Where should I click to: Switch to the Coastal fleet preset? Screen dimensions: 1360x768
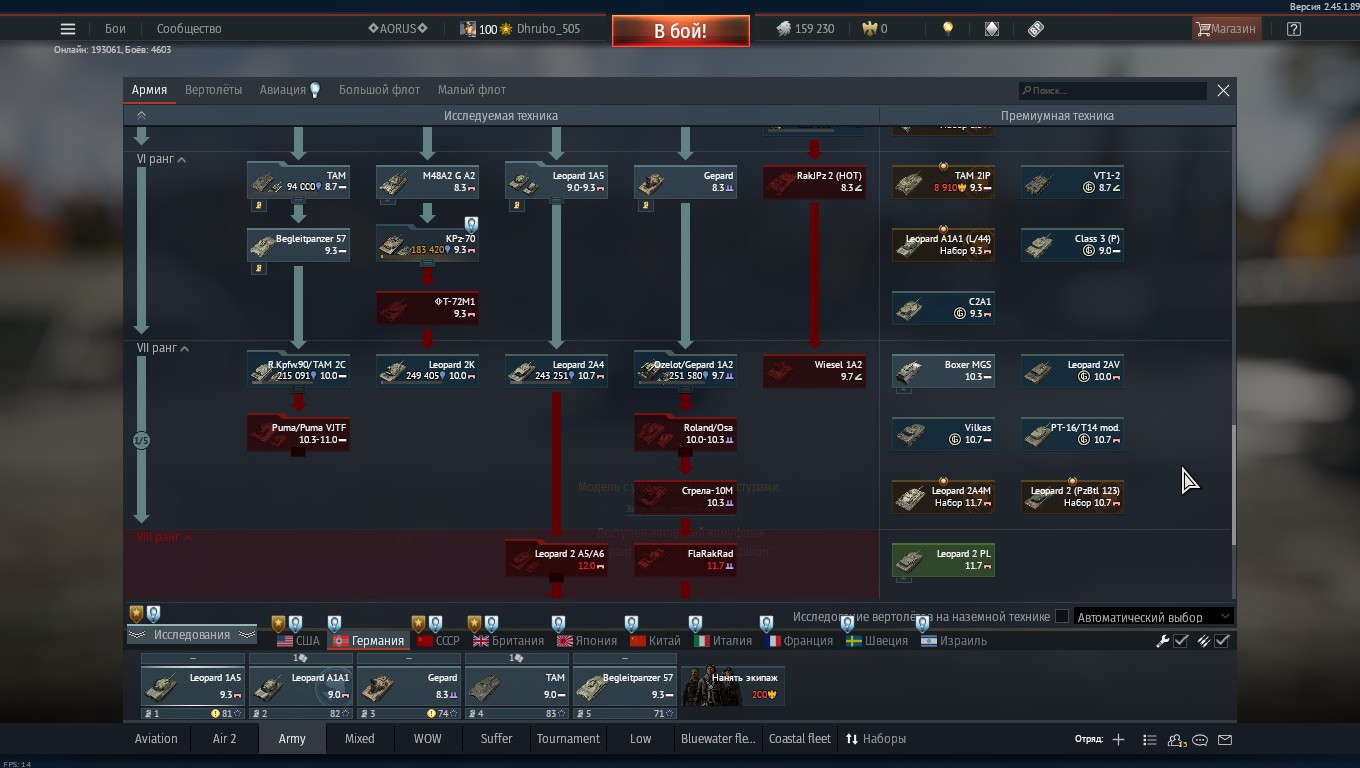(x=799, y=739)
